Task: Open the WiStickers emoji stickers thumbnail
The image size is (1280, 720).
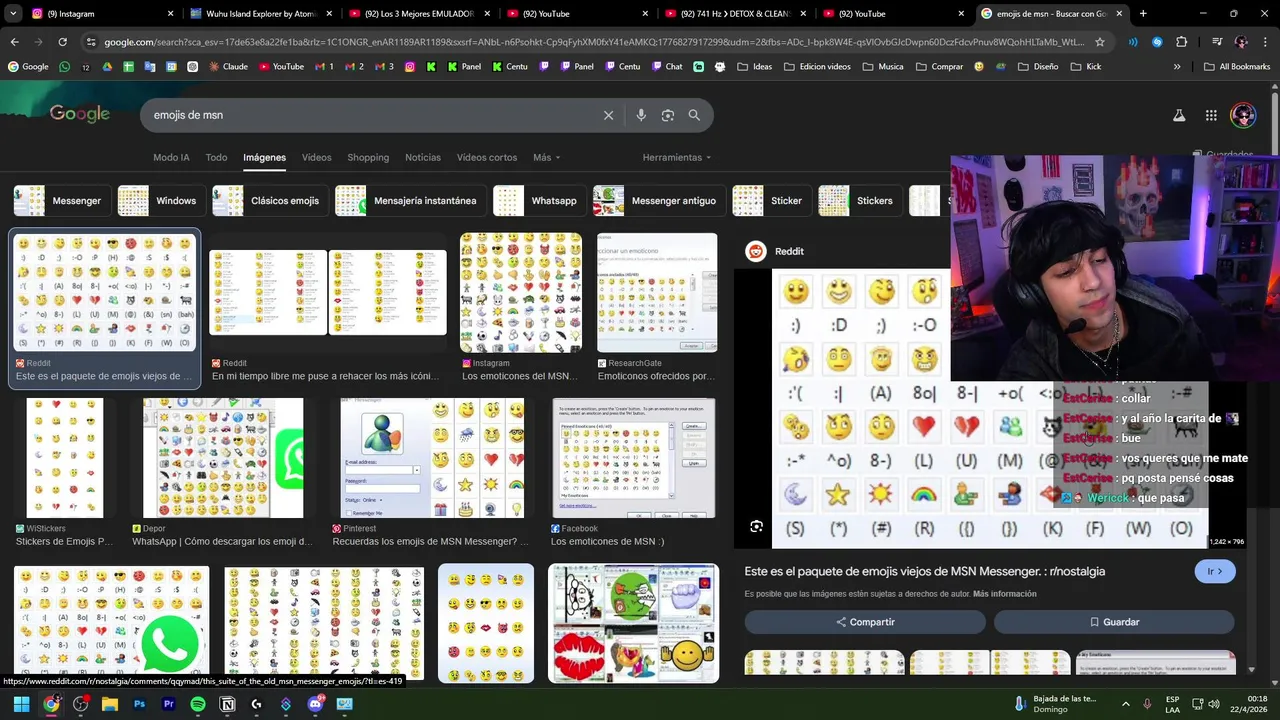Action: (65, 458)
